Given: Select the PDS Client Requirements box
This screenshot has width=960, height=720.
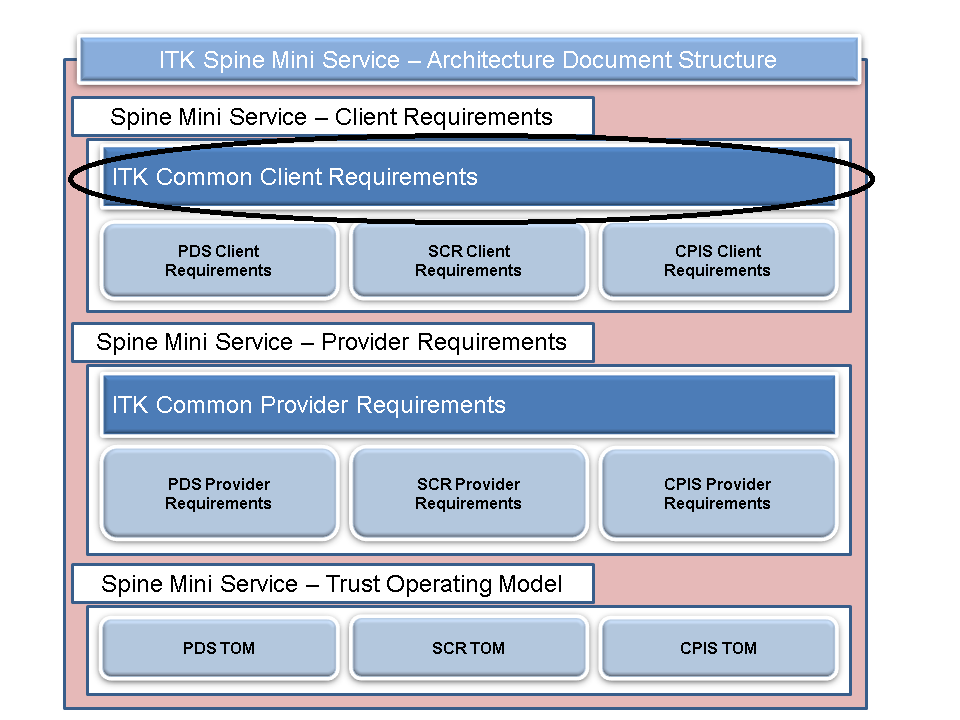Looking at the screenshot, I should (218, 261).
